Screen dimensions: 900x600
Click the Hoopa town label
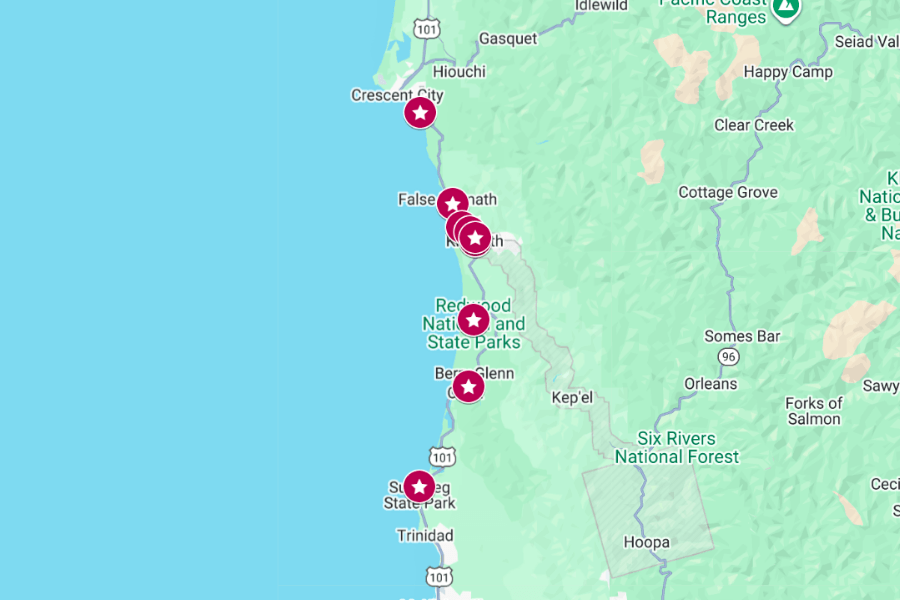(x=646, y=542)
